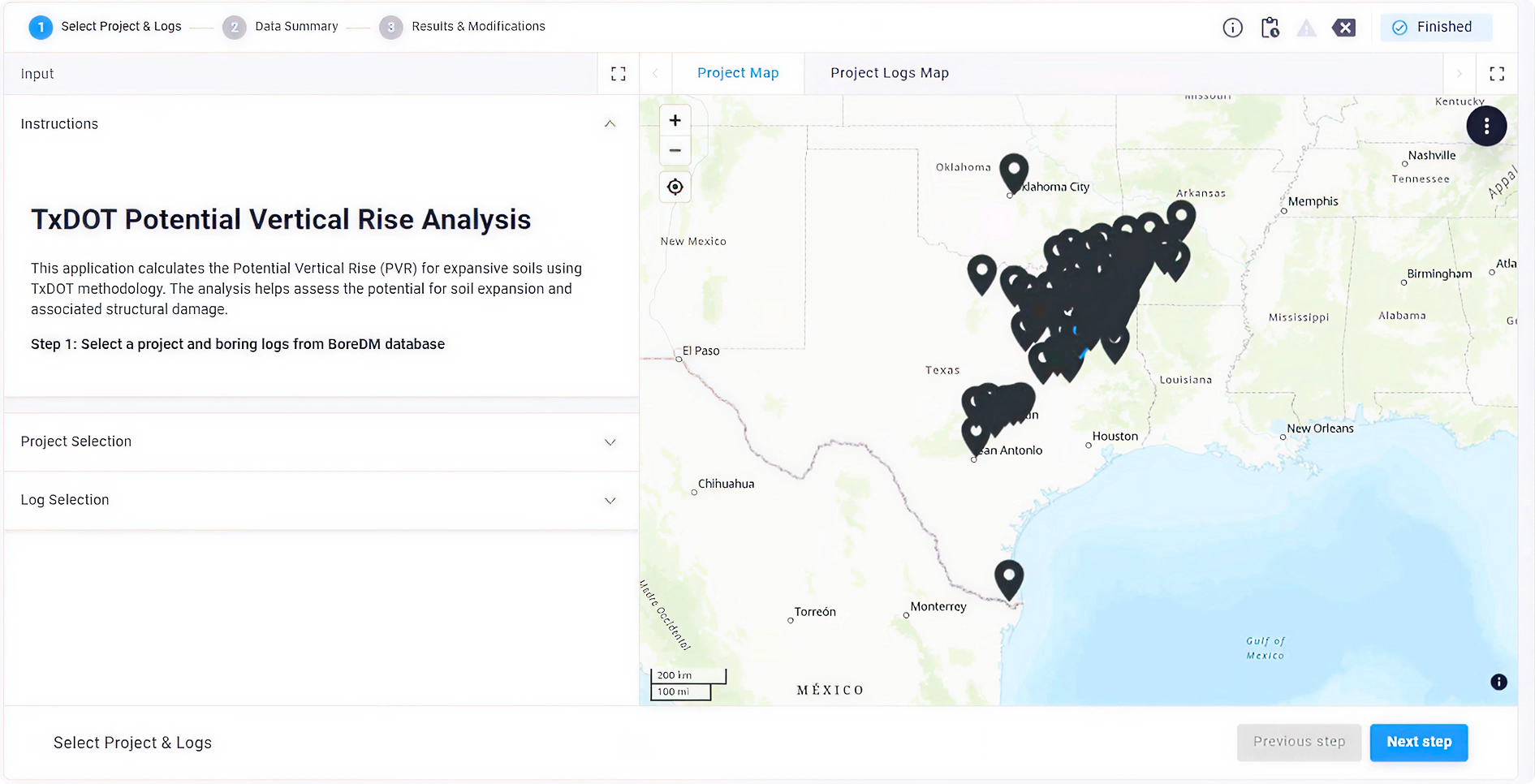
Task: Click the Memphis map label
Action: pos(1313,201)
